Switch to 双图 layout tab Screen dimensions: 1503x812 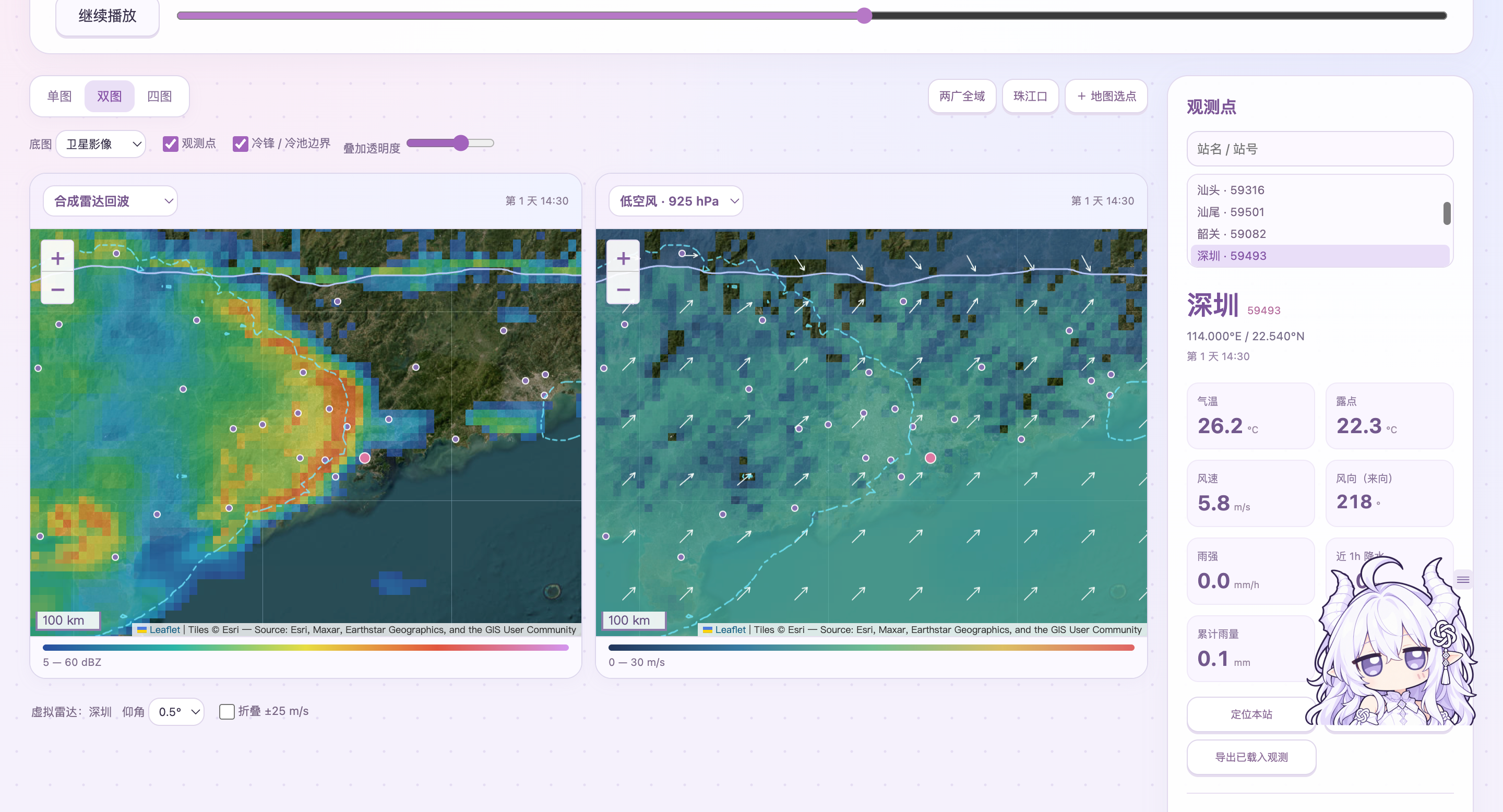click(x=109, y=96)
